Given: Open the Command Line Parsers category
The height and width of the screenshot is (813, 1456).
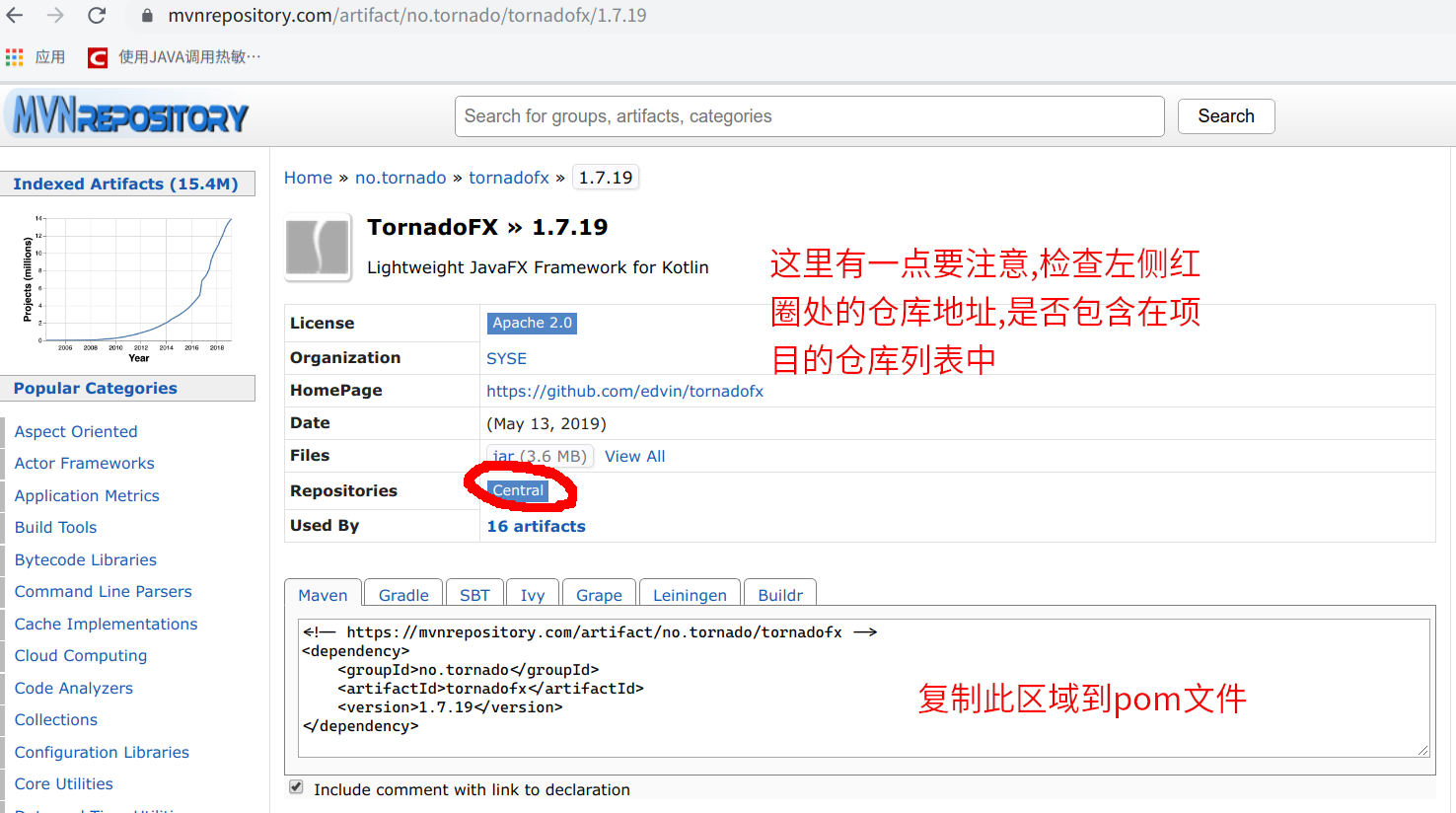Looking at the screenshot, I should point(103,591).
